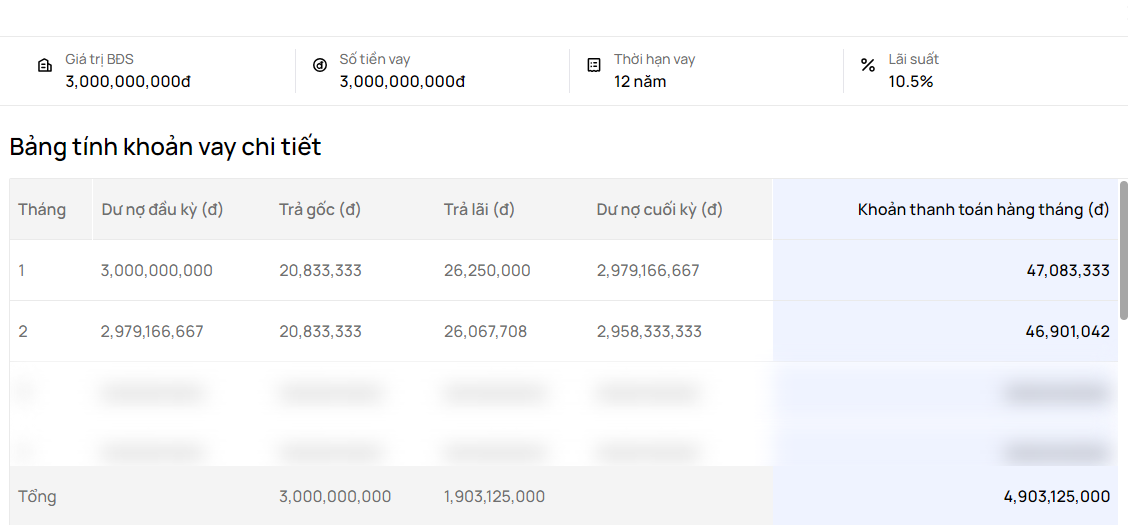Click the Trả gốc (đ) column header
This screenshot has height=525, width=1128.
coord(320,210)
